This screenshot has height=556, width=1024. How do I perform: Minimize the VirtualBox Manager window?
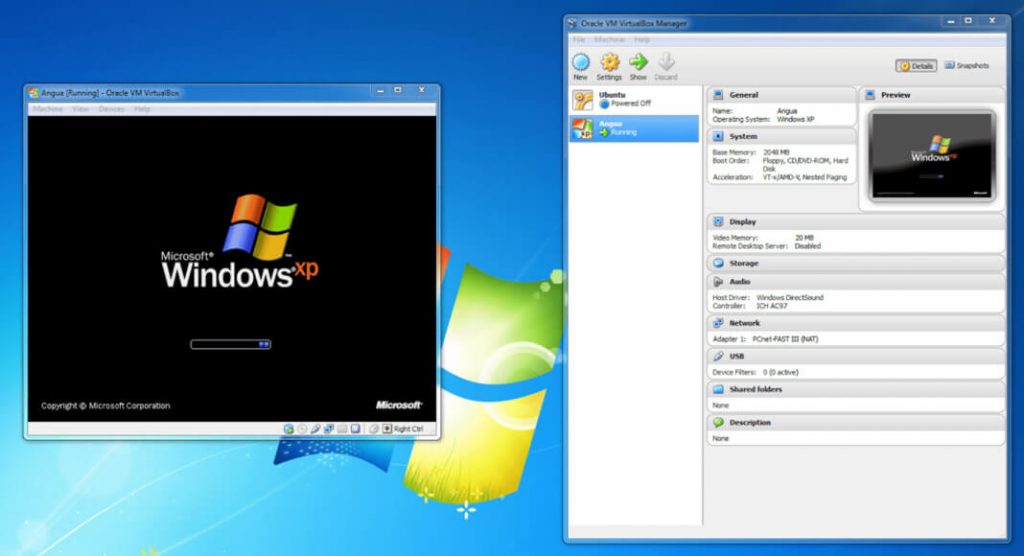951,22
